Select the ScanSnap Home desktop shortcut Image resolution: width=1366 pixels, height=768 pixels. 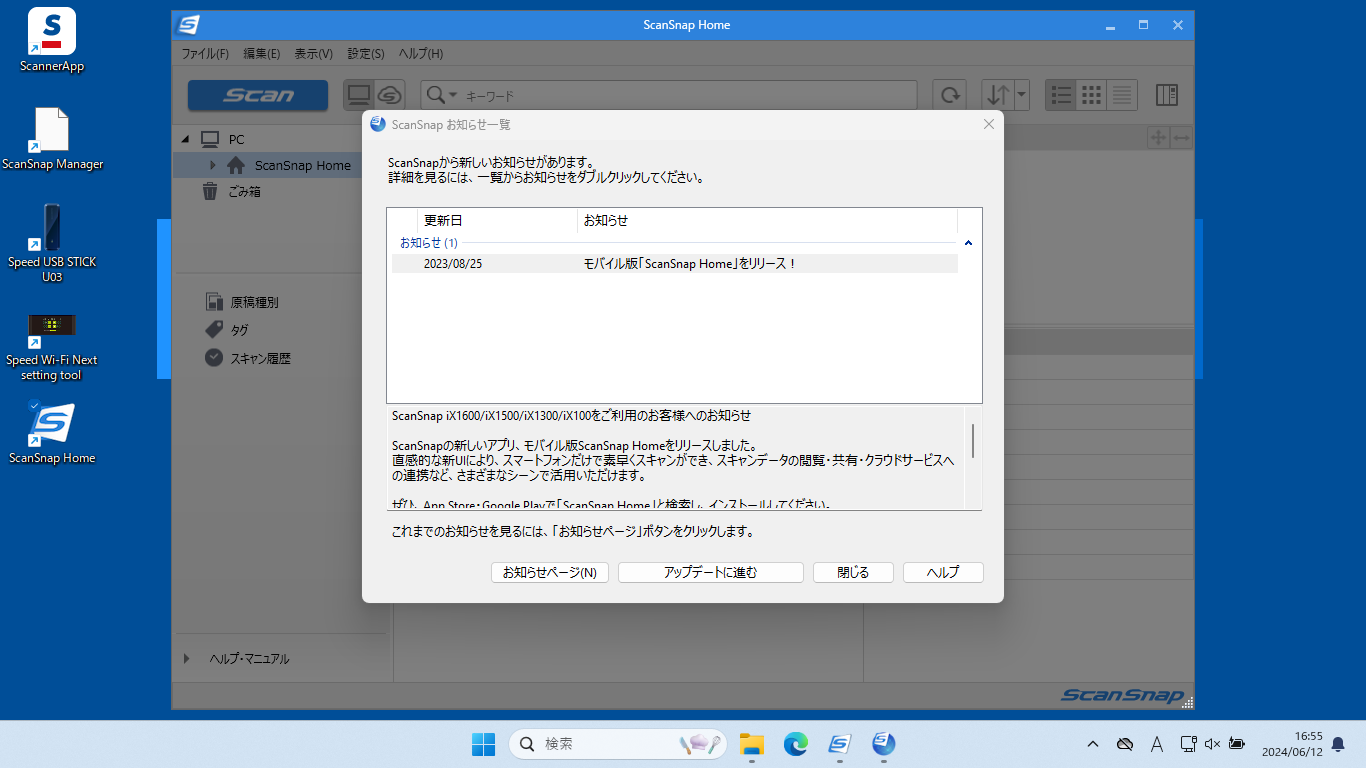coord(52,433)
